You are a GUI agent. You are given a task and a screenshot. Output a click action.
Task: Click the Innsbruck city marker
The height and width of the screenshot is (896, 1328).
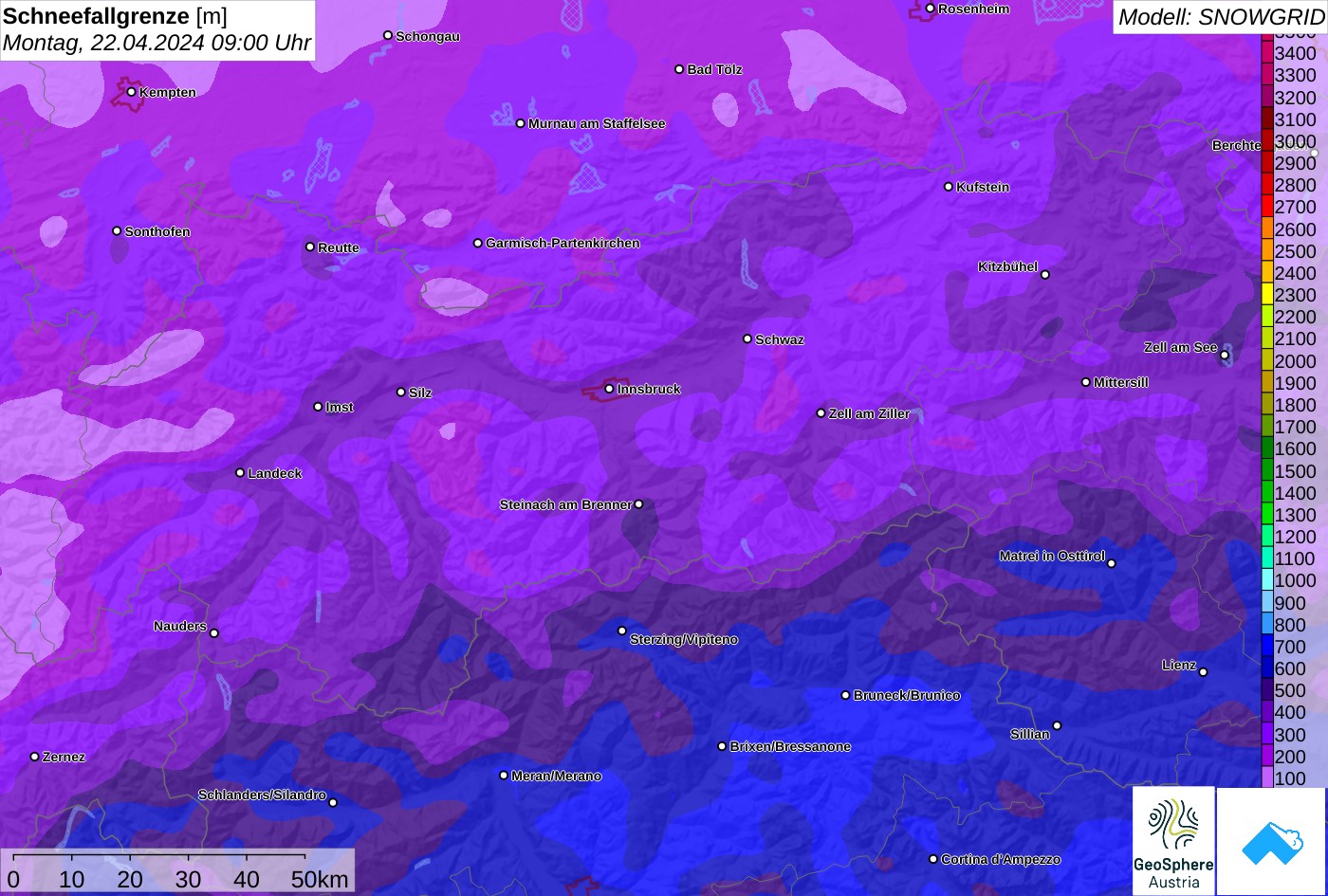[609, 389]
